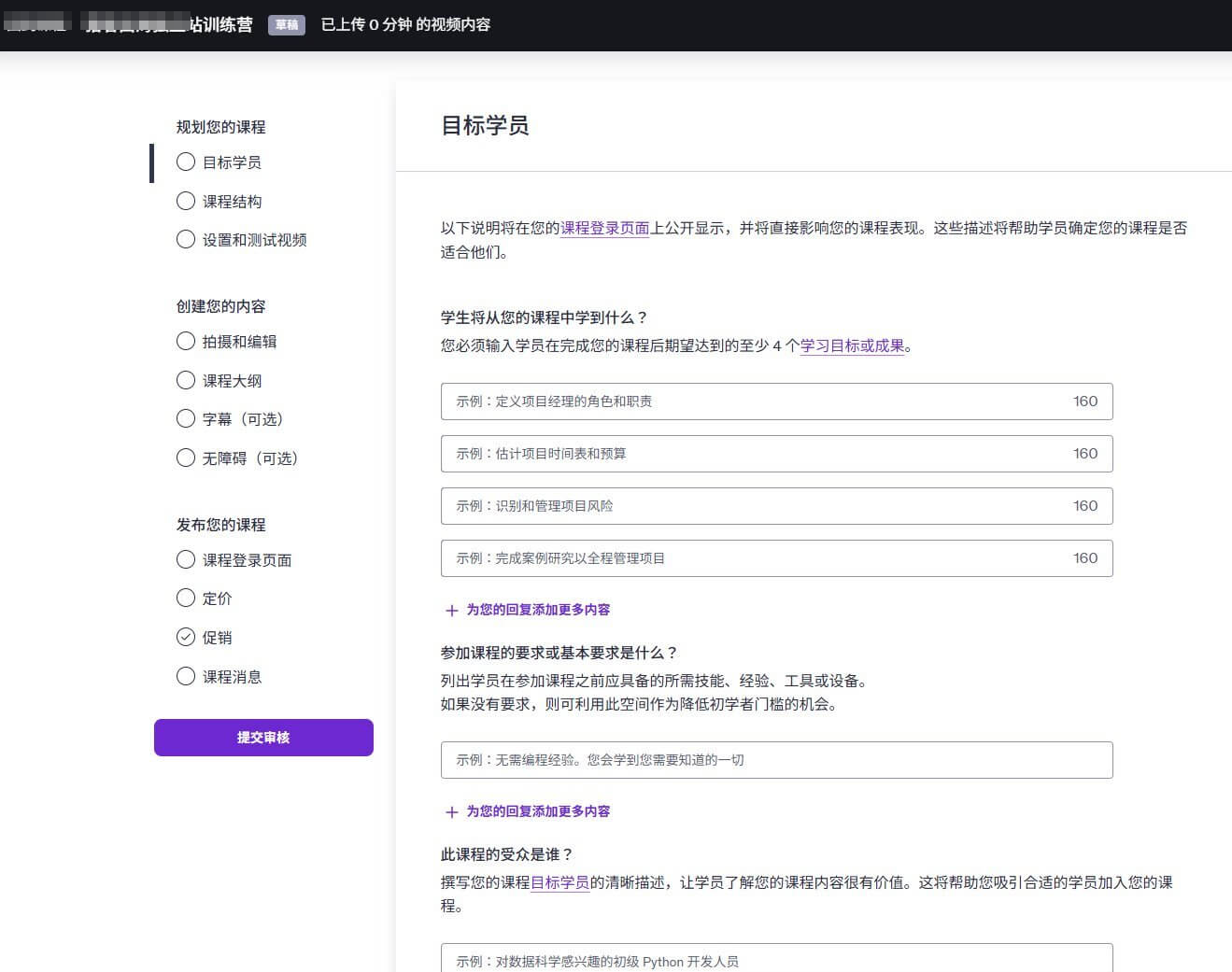Open 课程消息 sidebar item
This screenshot has height=972, width=1232.
click(233, 677)
